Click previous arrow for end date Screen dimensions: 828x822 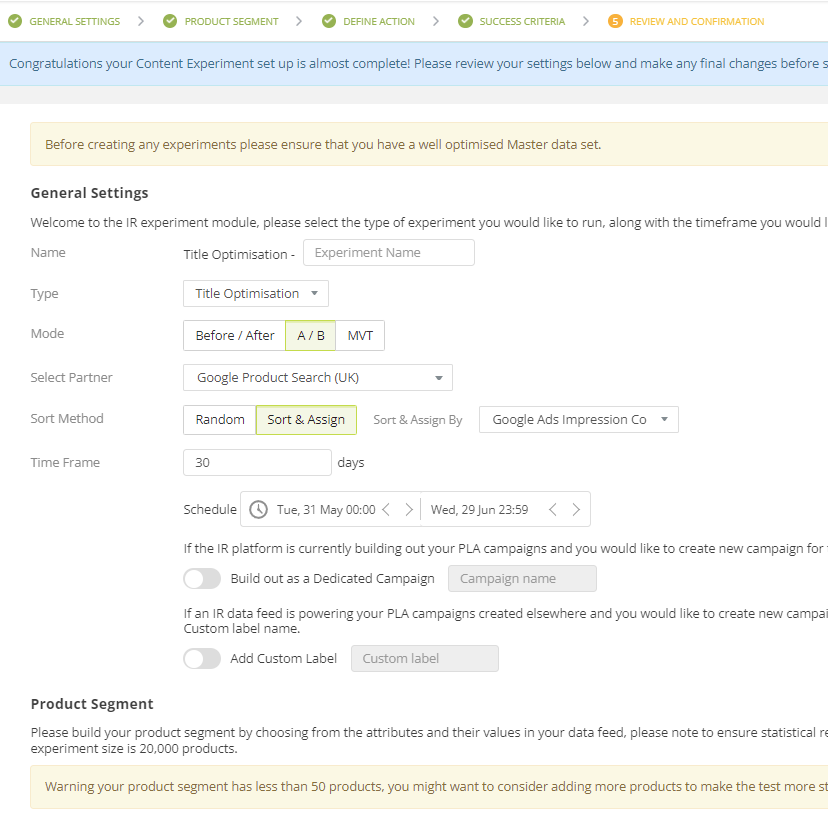(x=553, y=509)
